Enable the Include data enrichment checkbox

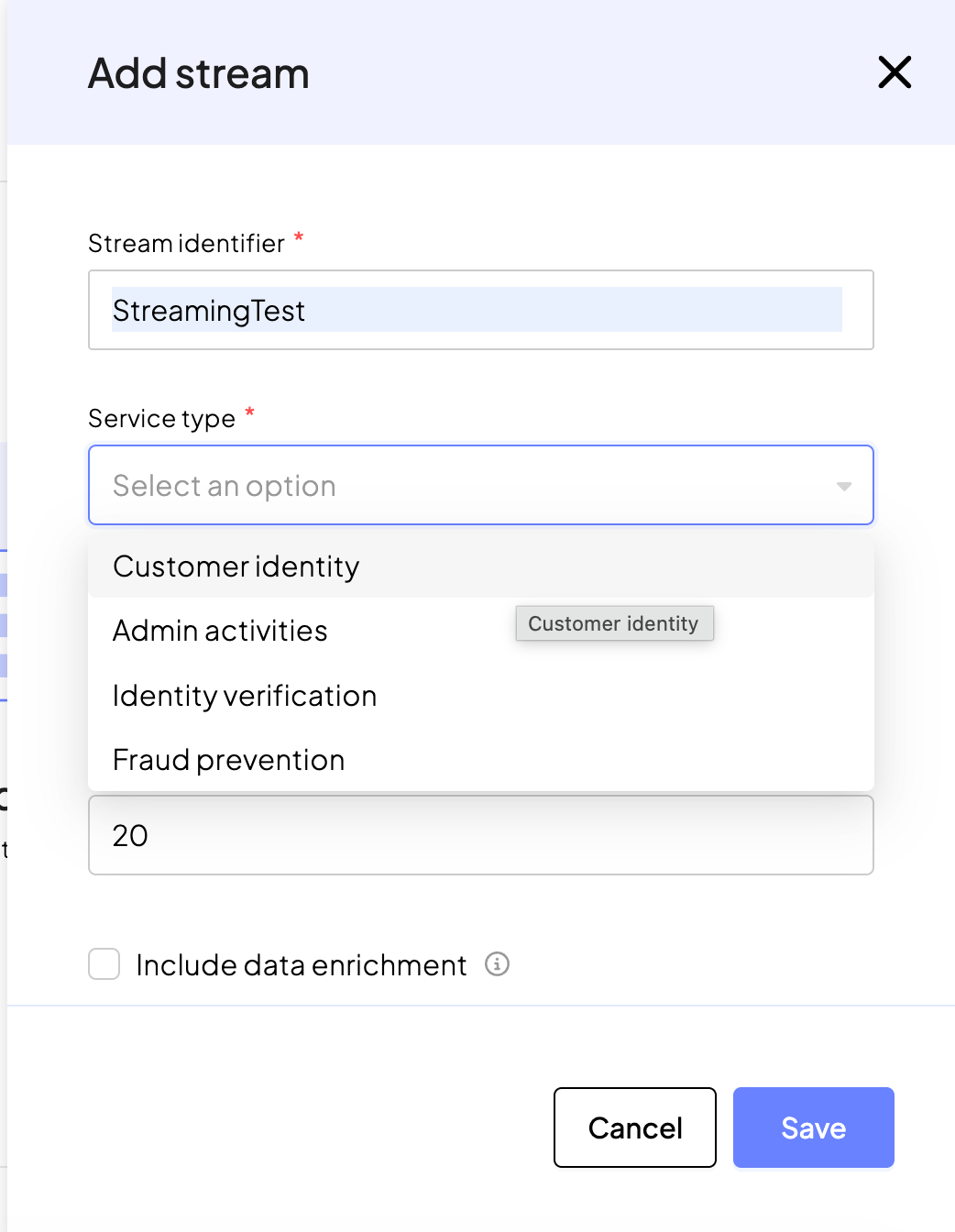104,964
